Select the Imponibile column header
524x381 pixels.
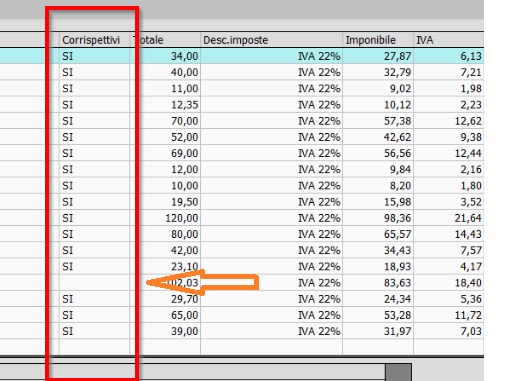point(378,40)
